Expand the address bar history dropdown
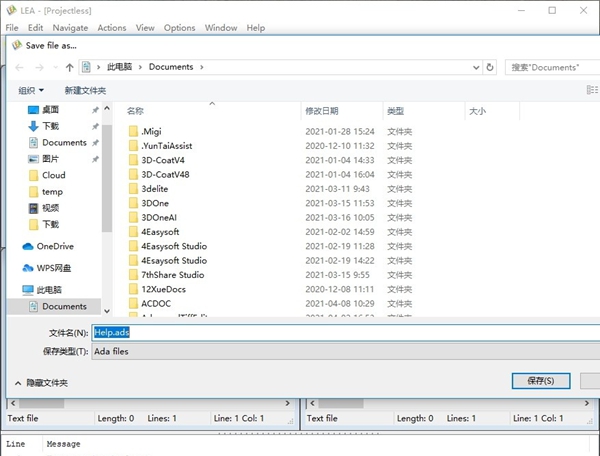The height and width of the screenshot is (456, 600). (x=476, y=68)
